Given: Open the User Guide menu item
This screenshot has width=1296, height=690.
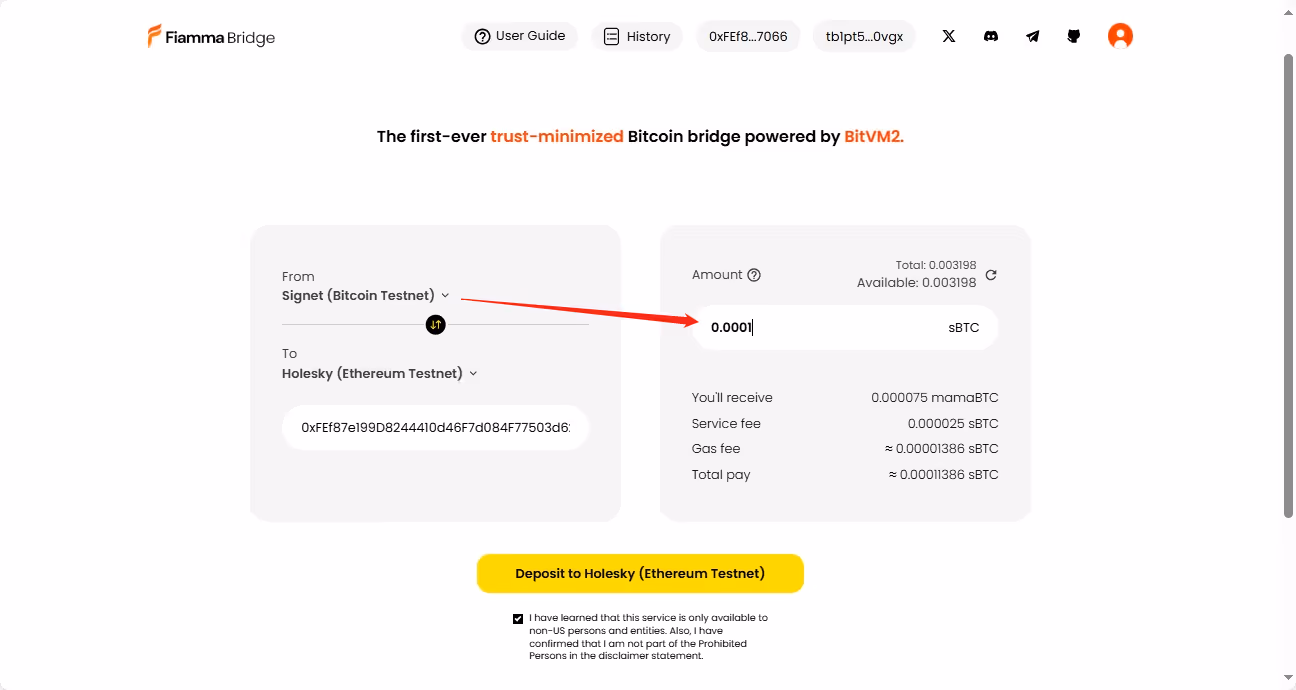Looking at the screenshot, I should tap(520, 36).
